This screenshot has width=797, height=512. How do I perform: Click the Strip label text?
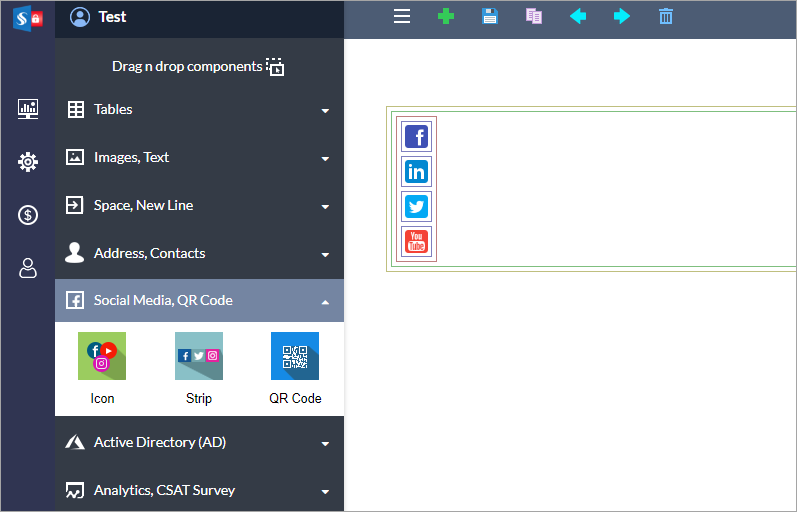pos(199,398)
